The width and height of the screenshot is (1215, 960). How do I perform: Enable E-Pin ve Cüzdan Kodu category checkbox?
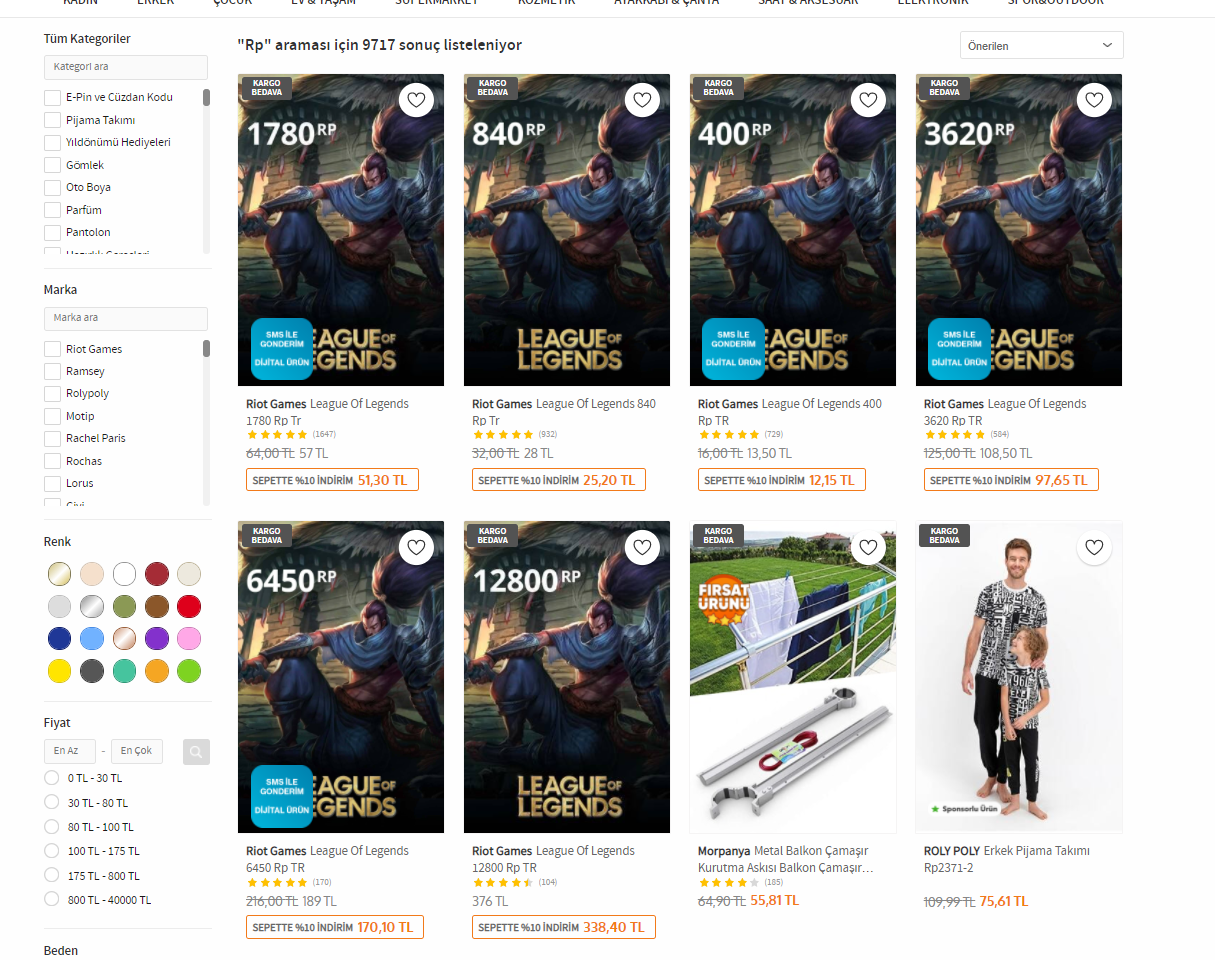pos(52,98)
